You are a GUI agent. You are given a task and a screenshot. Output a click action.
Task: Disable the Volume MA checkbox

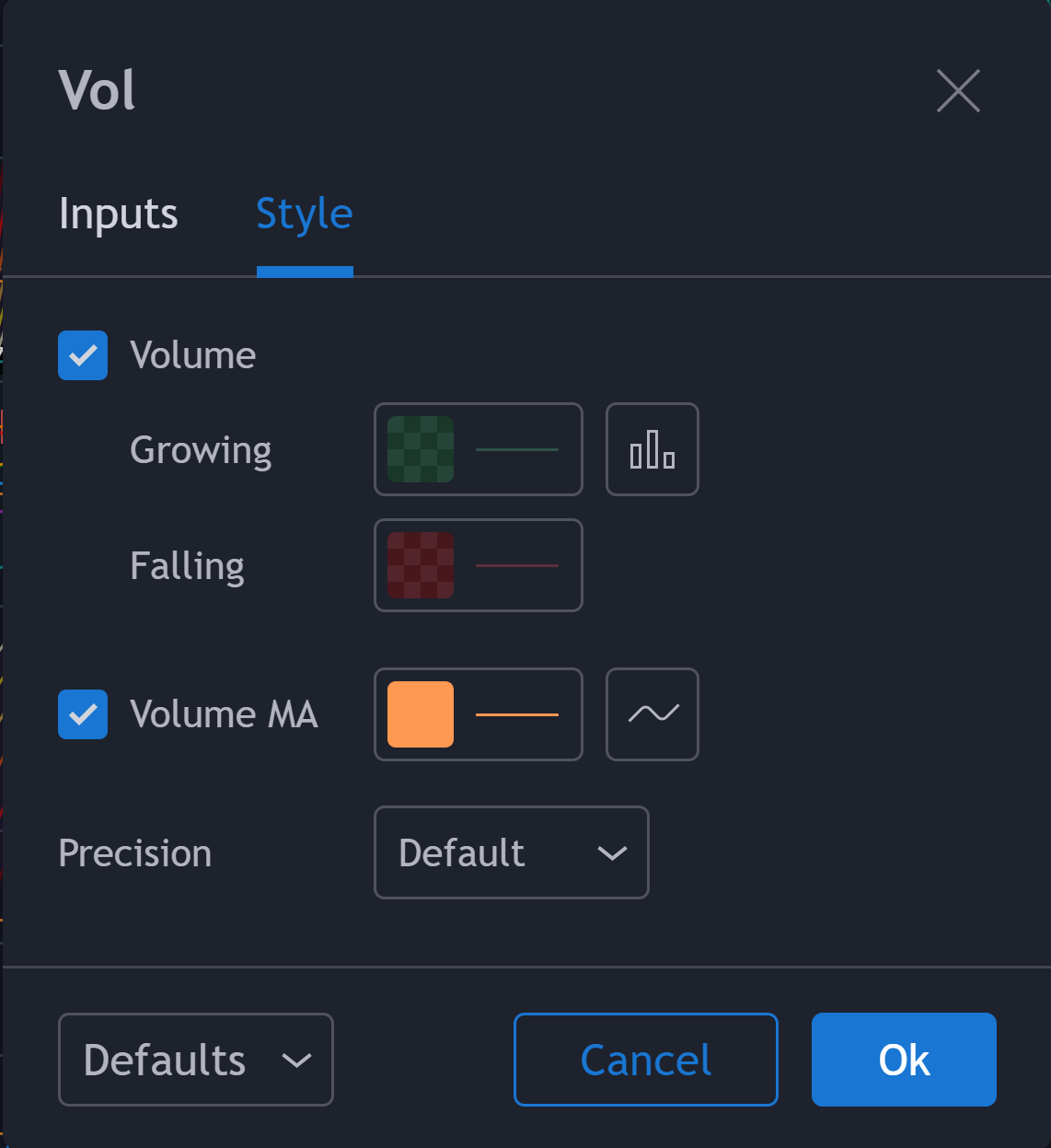(83, 714)
